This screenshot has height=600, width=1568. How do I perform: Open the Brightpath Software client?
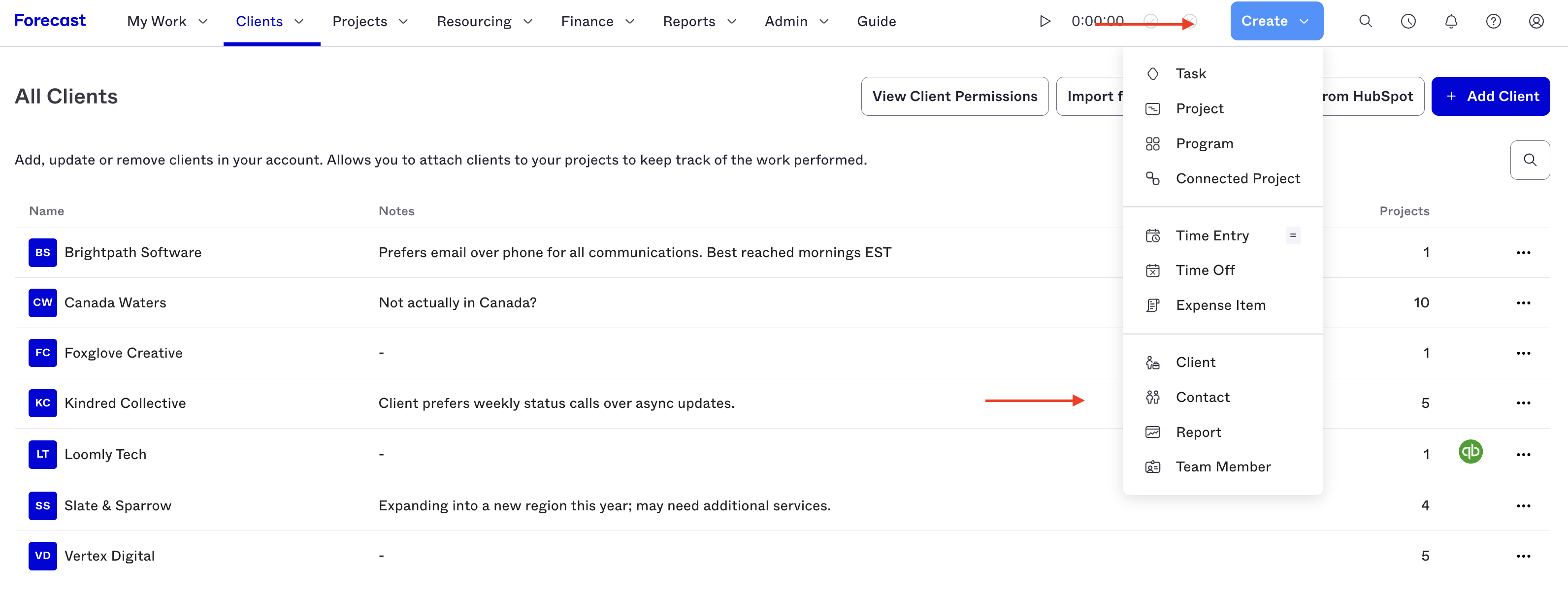pos(132,252)
